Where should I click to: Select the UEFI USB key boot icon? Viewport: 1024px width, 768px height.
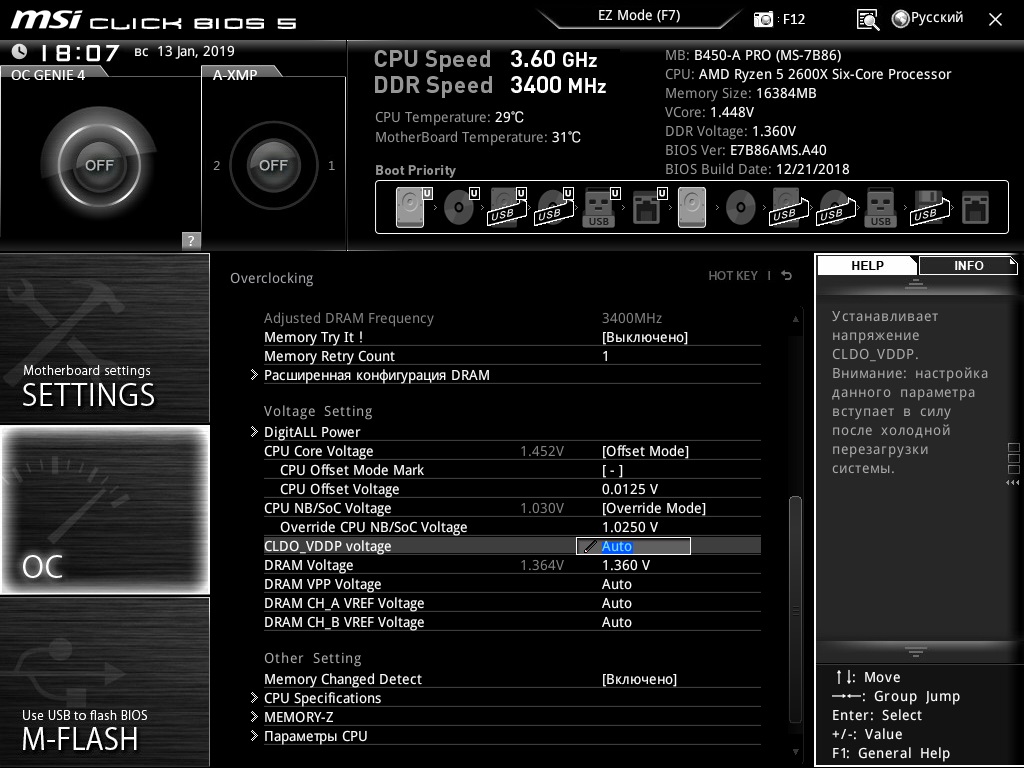tap(601, 207)
